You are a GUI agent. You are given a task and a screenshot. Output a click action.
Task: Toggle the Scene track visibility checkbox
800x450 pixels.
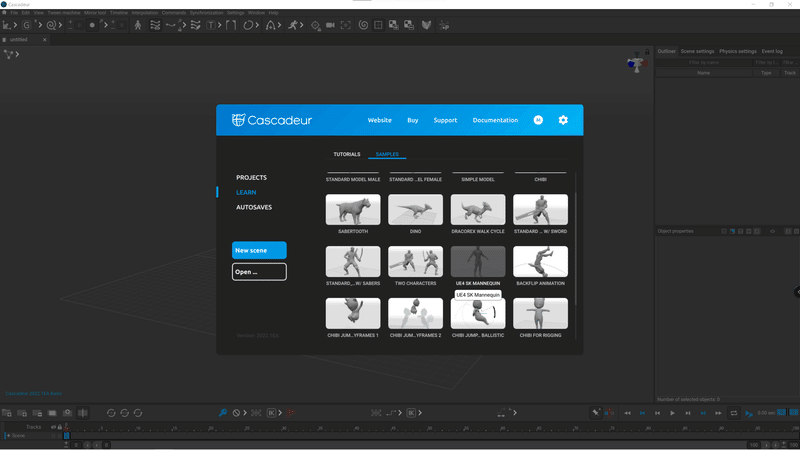54,436
